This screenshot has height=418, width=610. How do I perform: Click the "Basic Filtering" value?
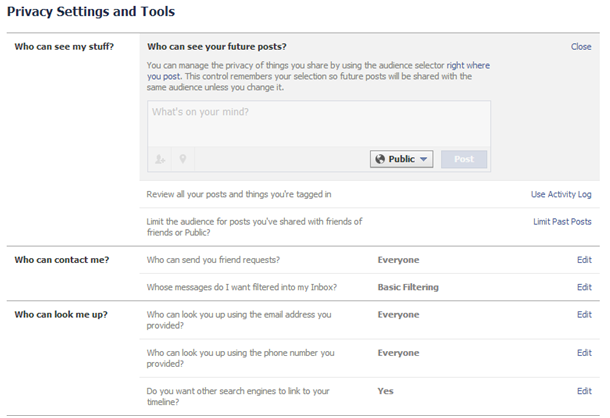[409, 287]
